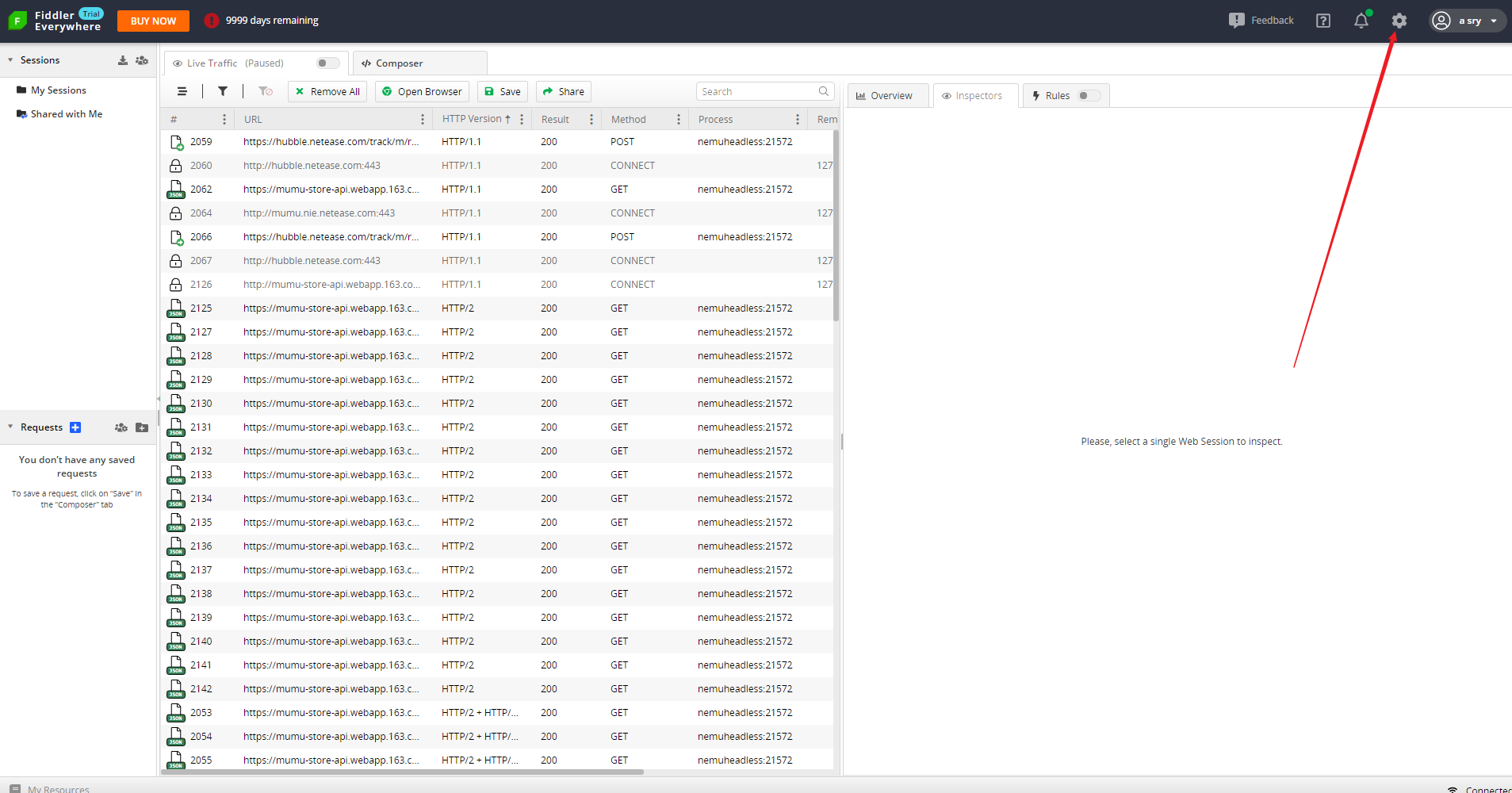The image size is (1512, 793).
Task: Open the notifications bell
Action: [x=1361, y=21]
